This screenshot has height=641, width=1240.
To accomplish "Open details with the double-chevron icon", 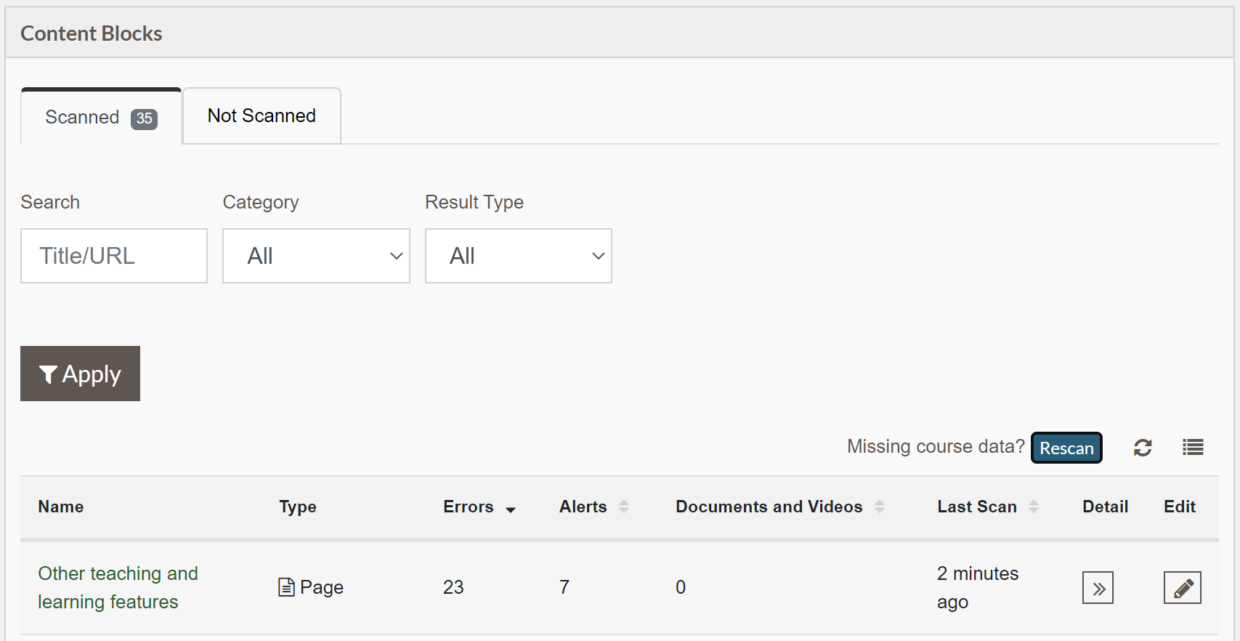I will pyautogui.click(x=1097, y=587).
